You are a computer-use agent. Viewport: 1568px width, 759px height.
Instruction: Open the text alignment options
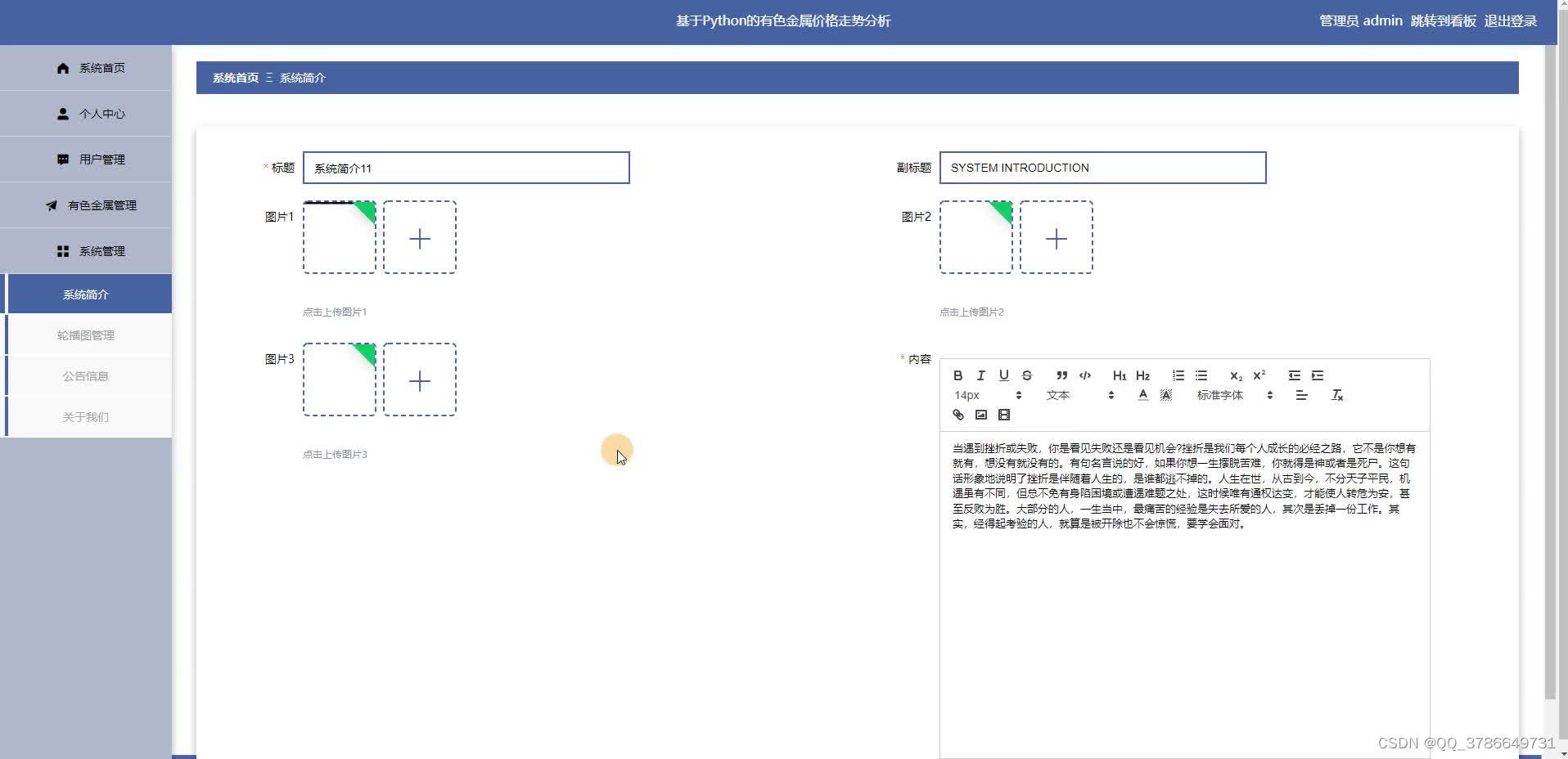tap(1301, 395)
